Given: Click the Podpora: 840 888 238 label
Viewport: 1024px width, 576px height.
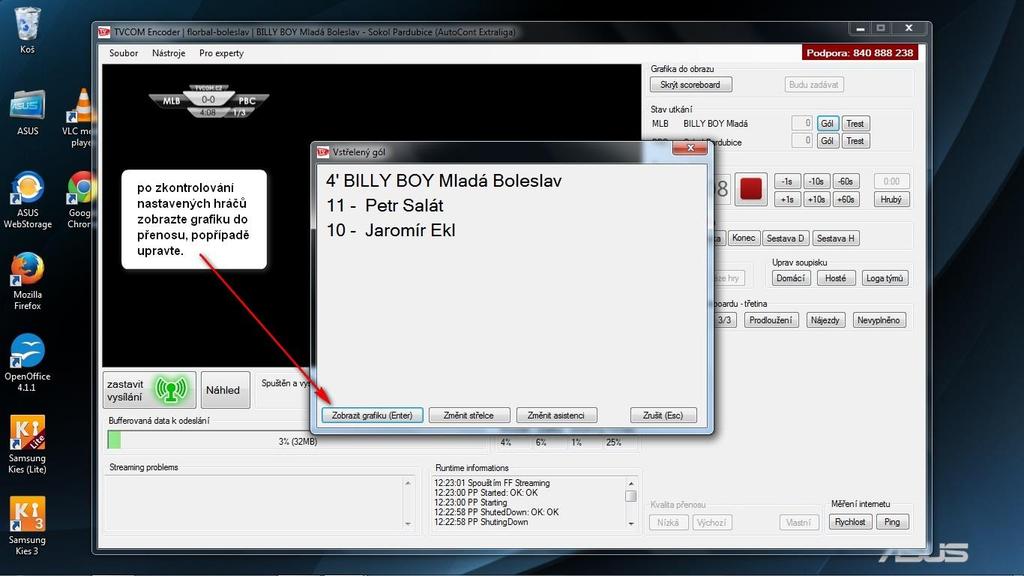Looking at the screenshot, I should click(860, 53).
